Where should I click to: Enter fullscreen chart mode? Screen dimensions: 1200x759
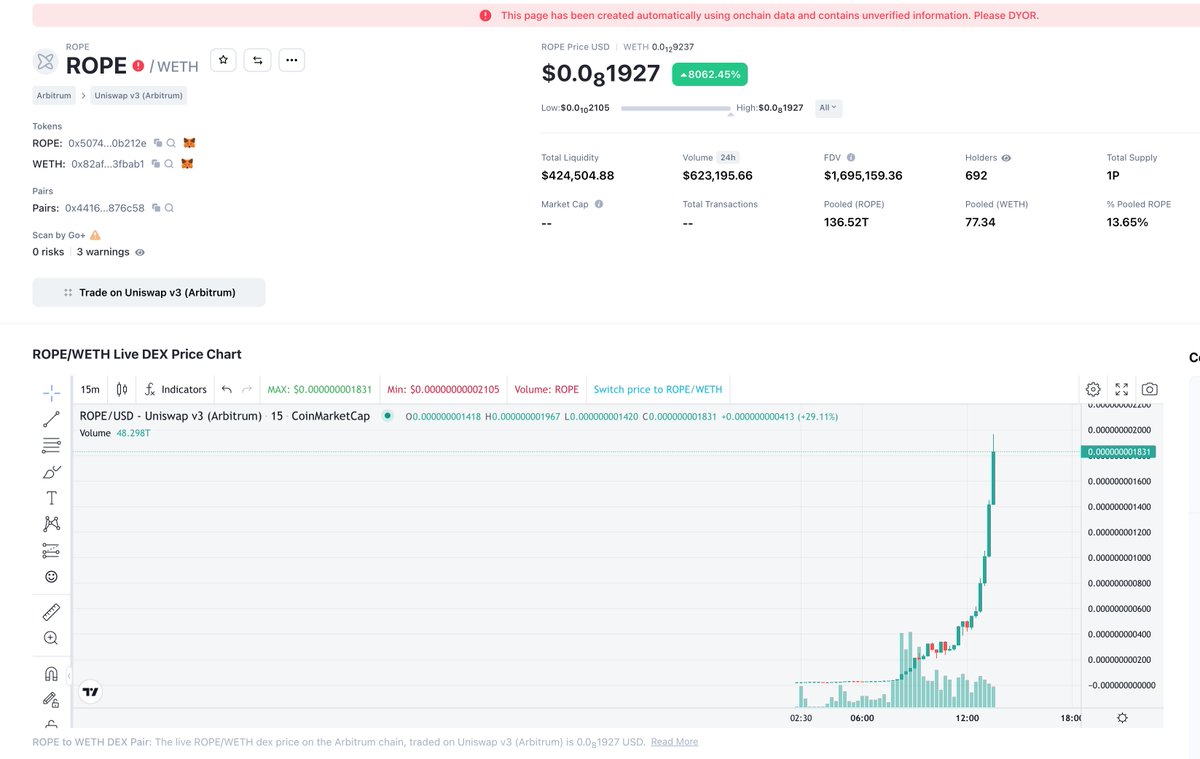[1122, 389]
